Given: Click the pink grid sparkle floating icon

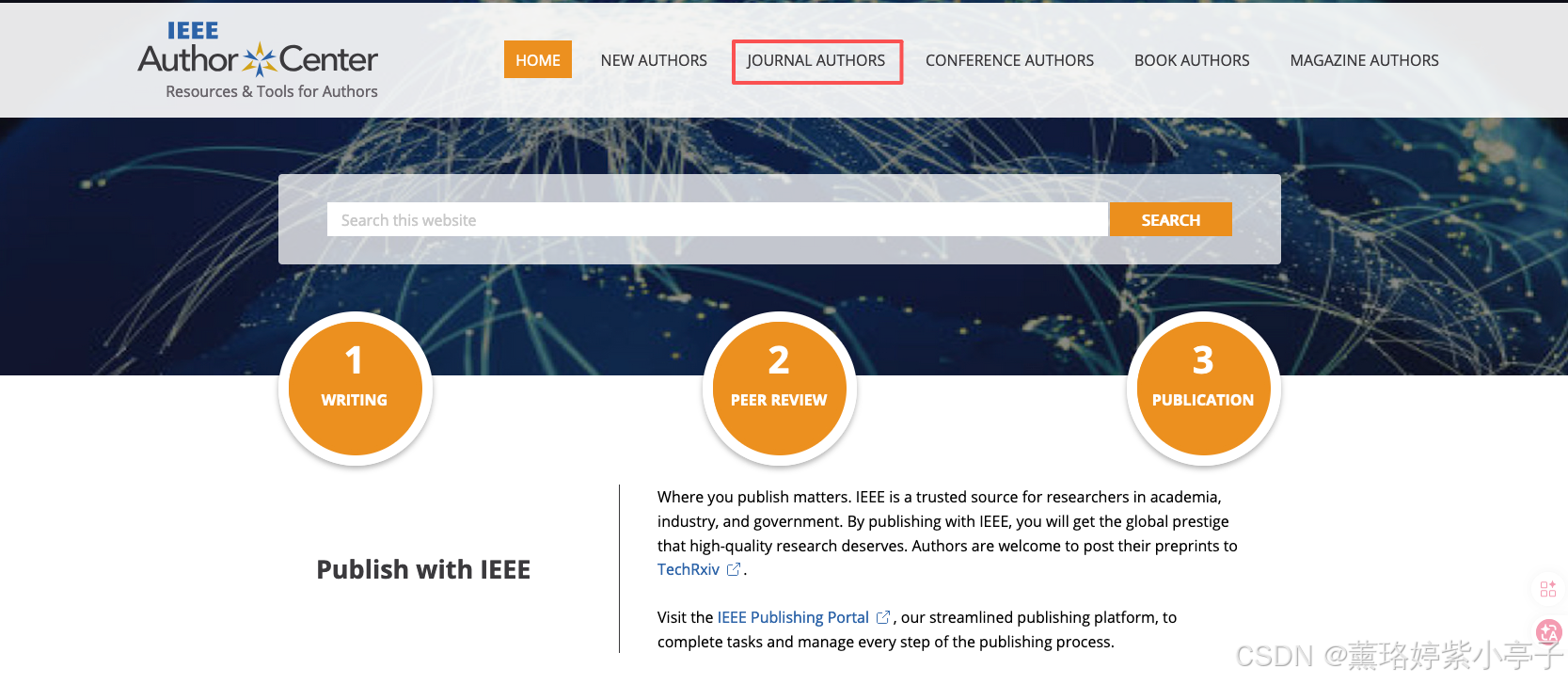Looking at the screenshot, I should 1547,589.
